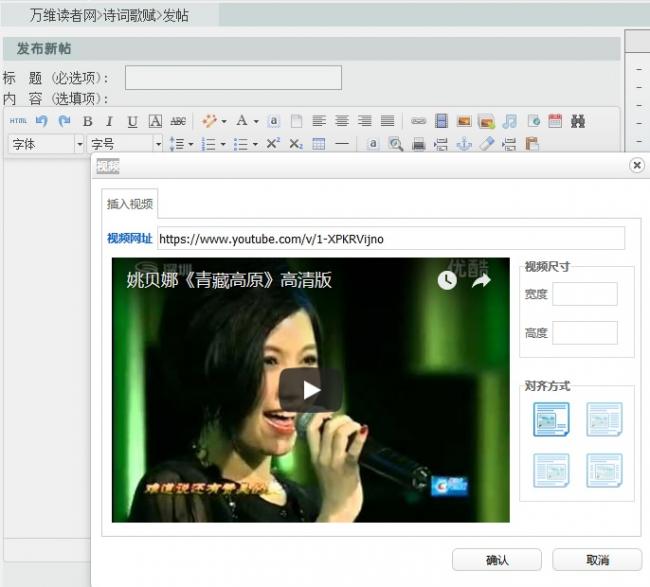Click the clipboard paste icon
The image size is (650, 587).
click(x=532, y=144)
